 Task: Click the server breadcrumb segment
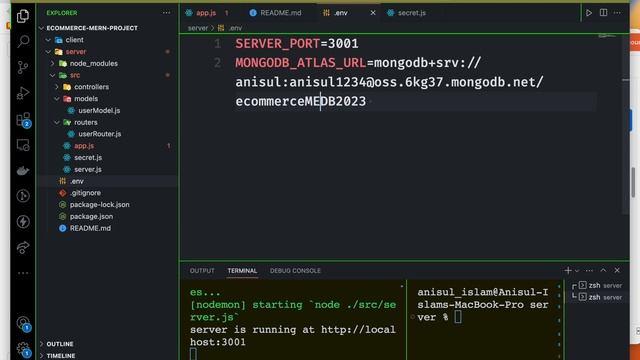click(198, 28)
